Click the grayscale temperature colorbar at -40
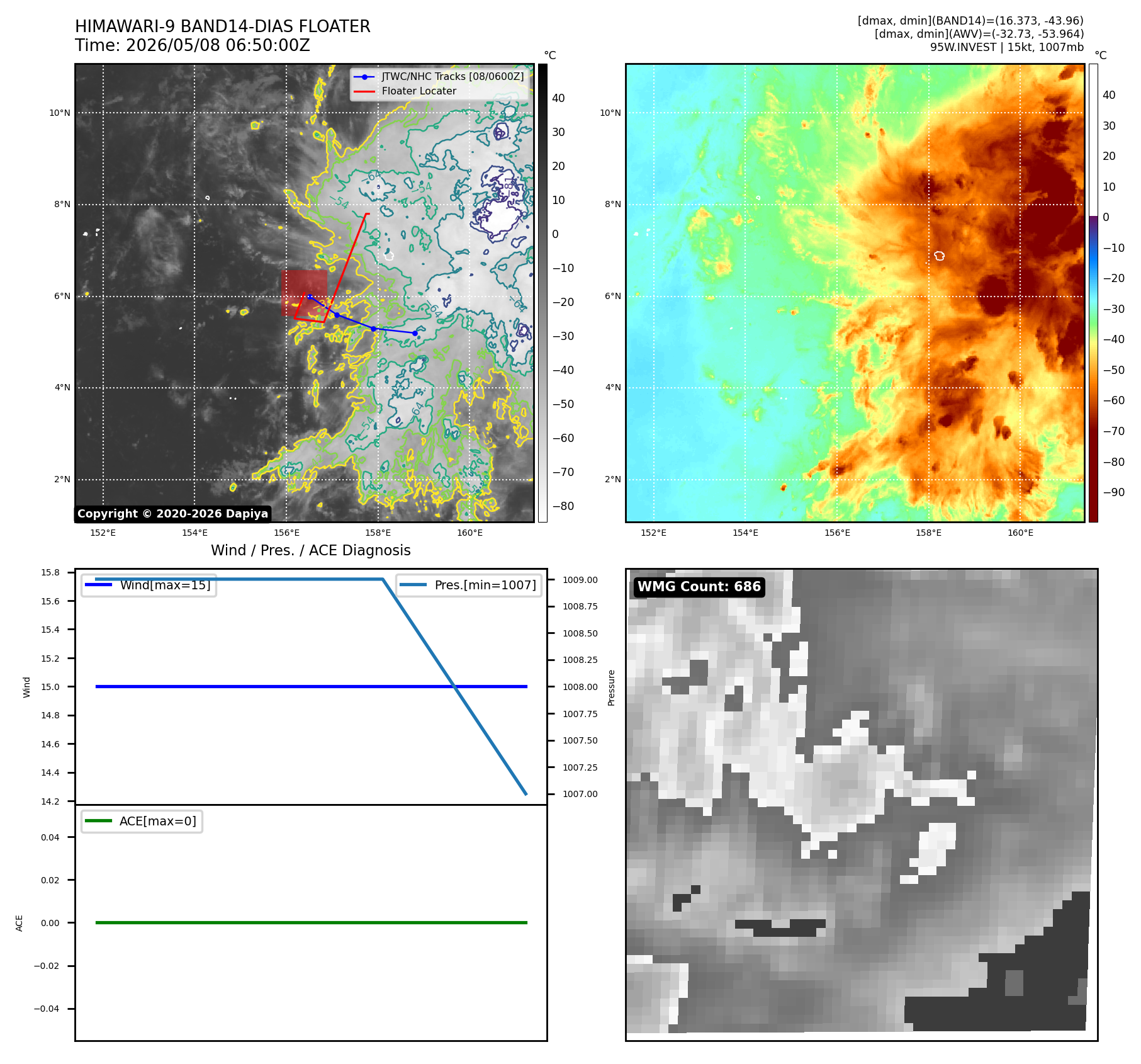This screenshot has height=1064, width=1141. pyautogui.click(x=542, y=370)
